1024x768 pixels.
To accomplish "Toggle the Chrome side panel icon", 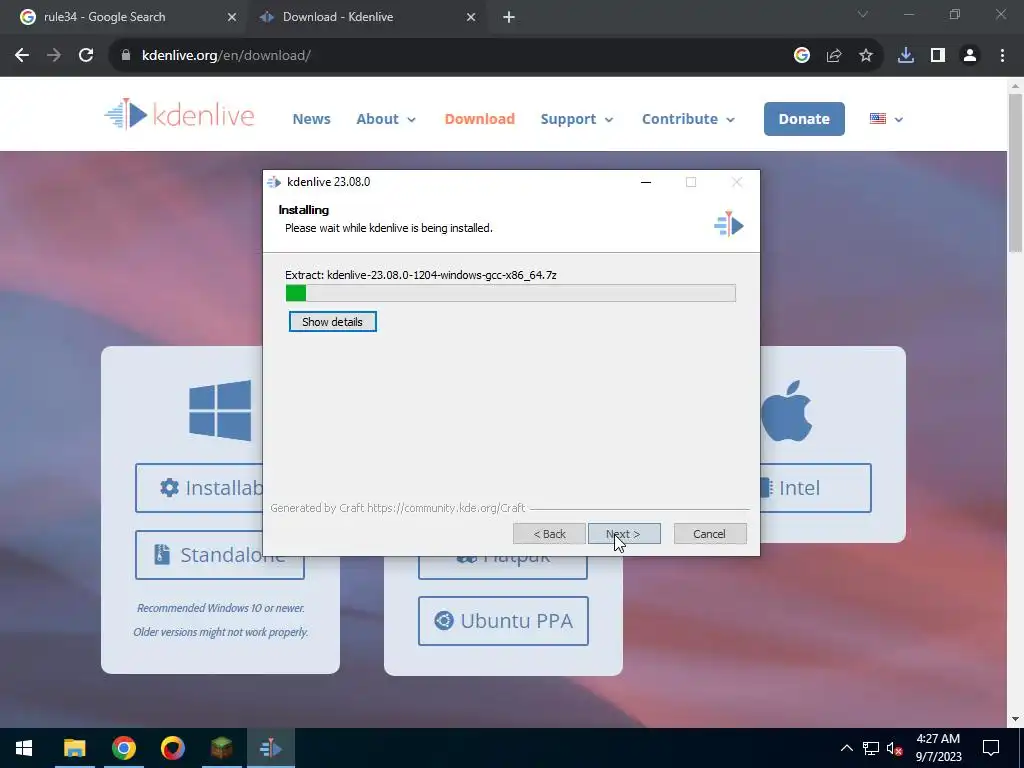I will [938, 56].
